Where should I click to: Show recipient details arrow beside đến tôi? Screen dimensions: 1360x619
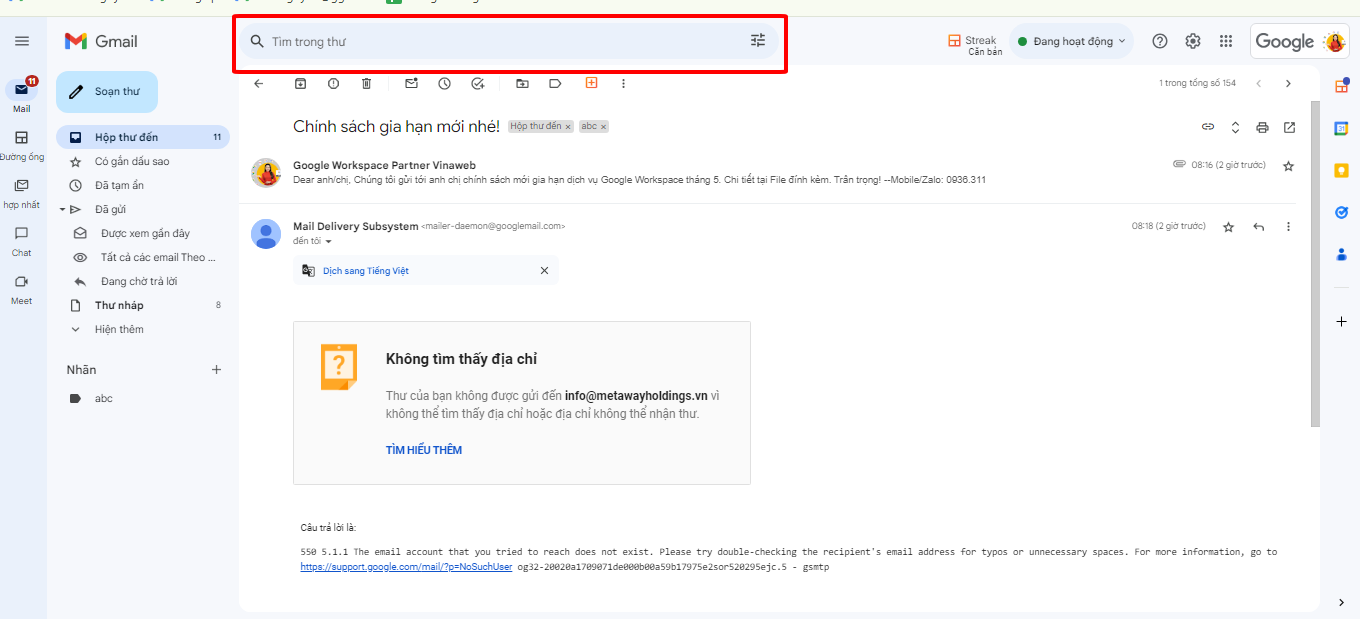[x=328, y=242]
